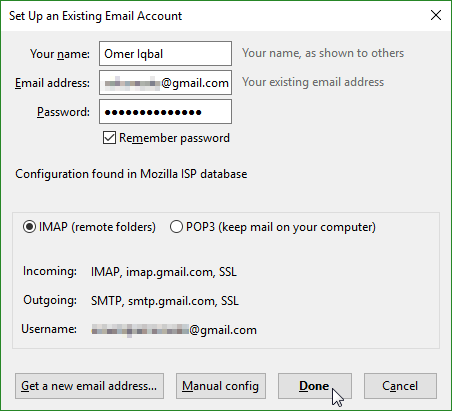Viewport: 452px width, 411px height.
Task: Open Get a new email address
Action: tap(89, 386)
